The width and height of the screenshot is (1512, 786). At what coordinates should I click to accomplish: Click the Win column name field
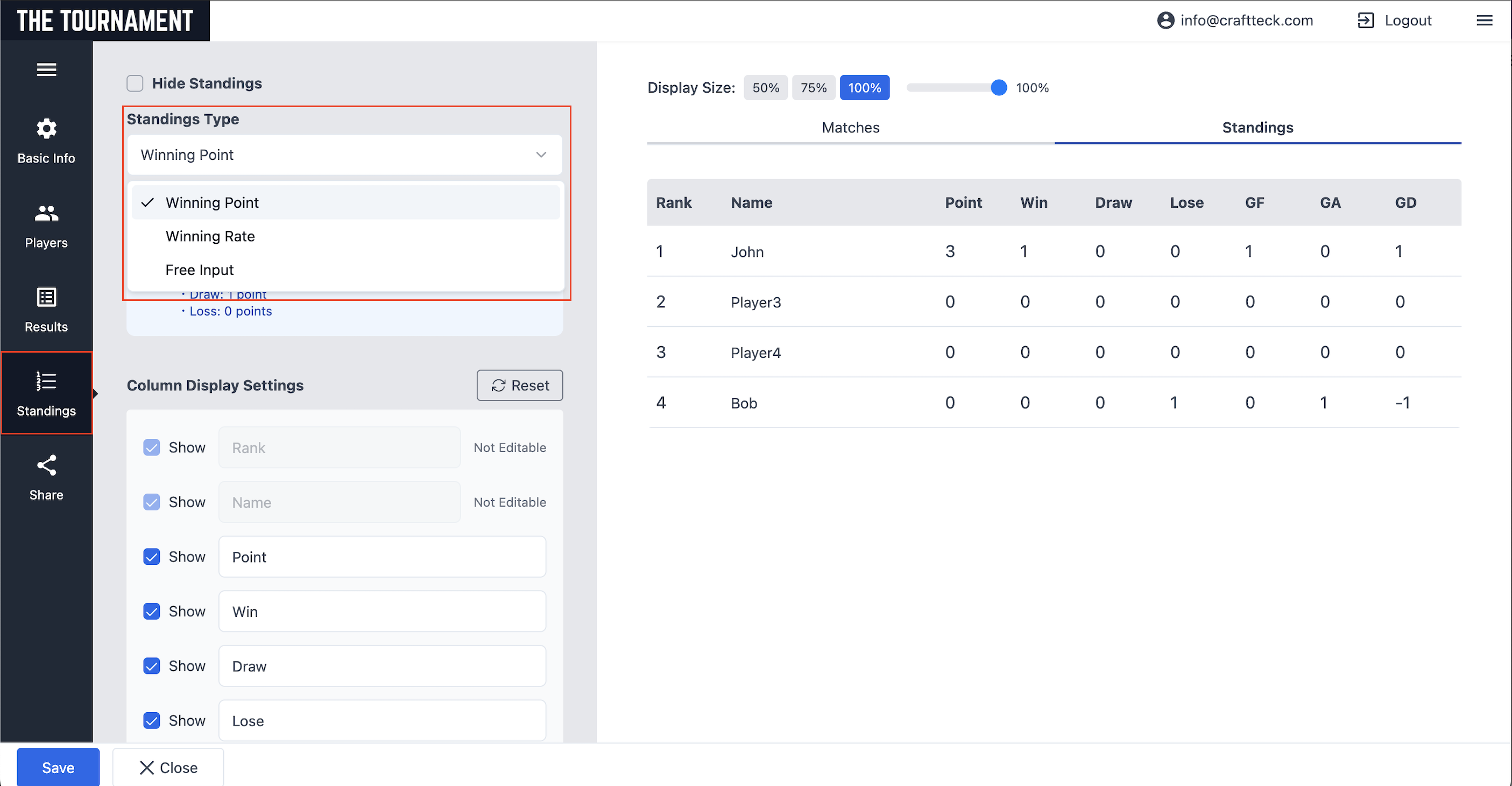(x=381, y=612)
